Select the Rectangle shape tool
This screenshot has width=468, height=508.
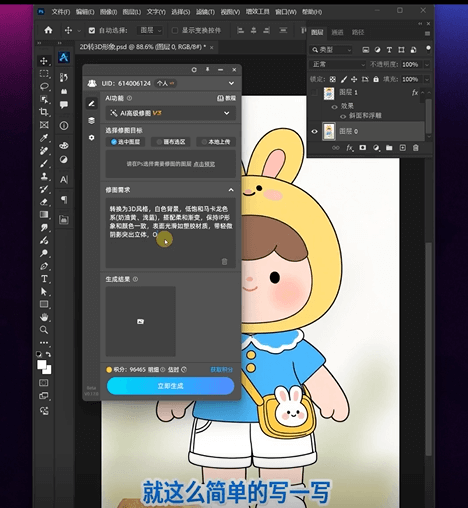pos(44,304)
